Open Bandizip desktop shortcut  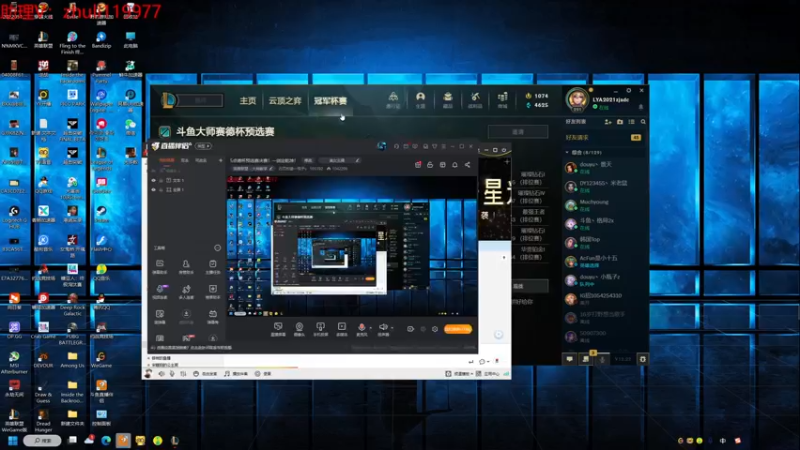101,40
